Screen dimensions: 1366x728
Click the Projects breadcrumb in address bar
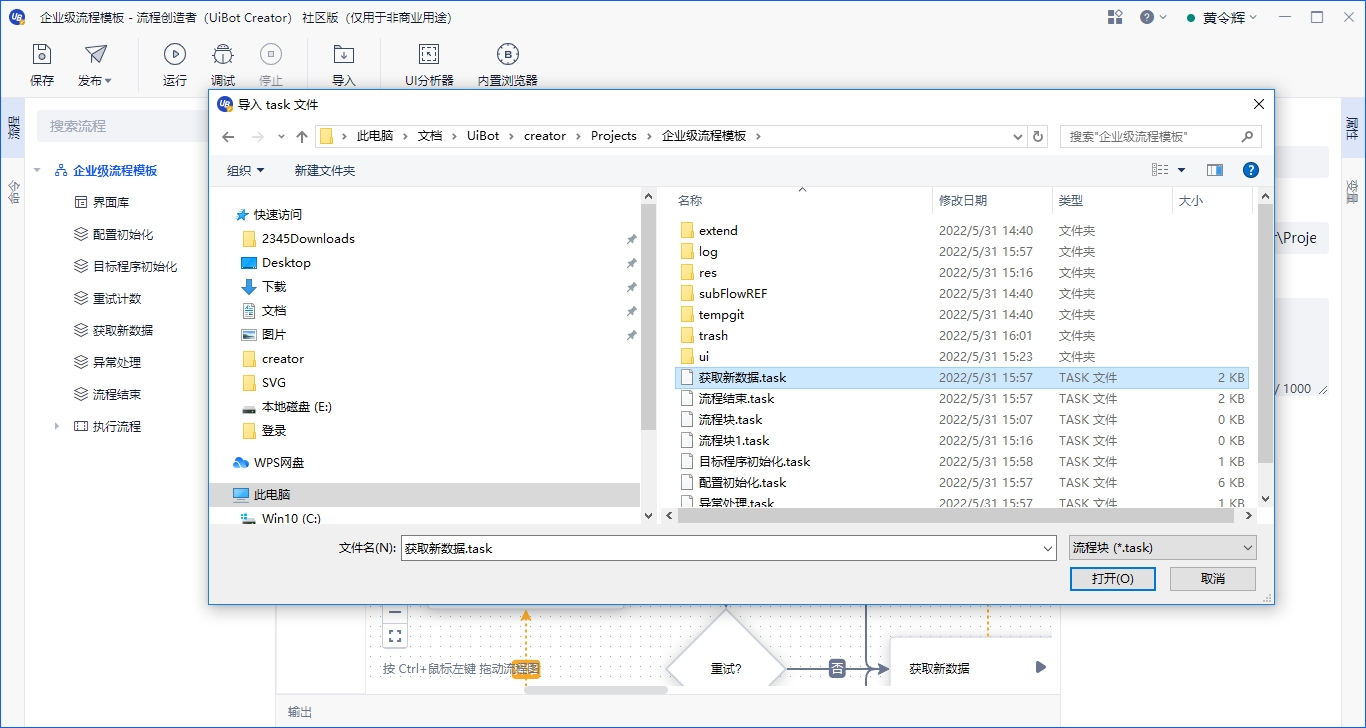[613, 136]
